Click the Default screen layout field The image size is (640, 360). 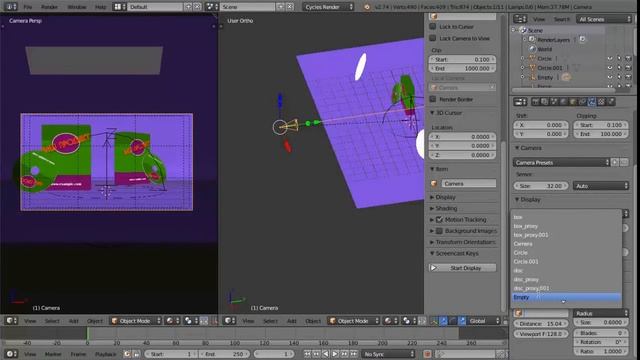coord(155,7)
